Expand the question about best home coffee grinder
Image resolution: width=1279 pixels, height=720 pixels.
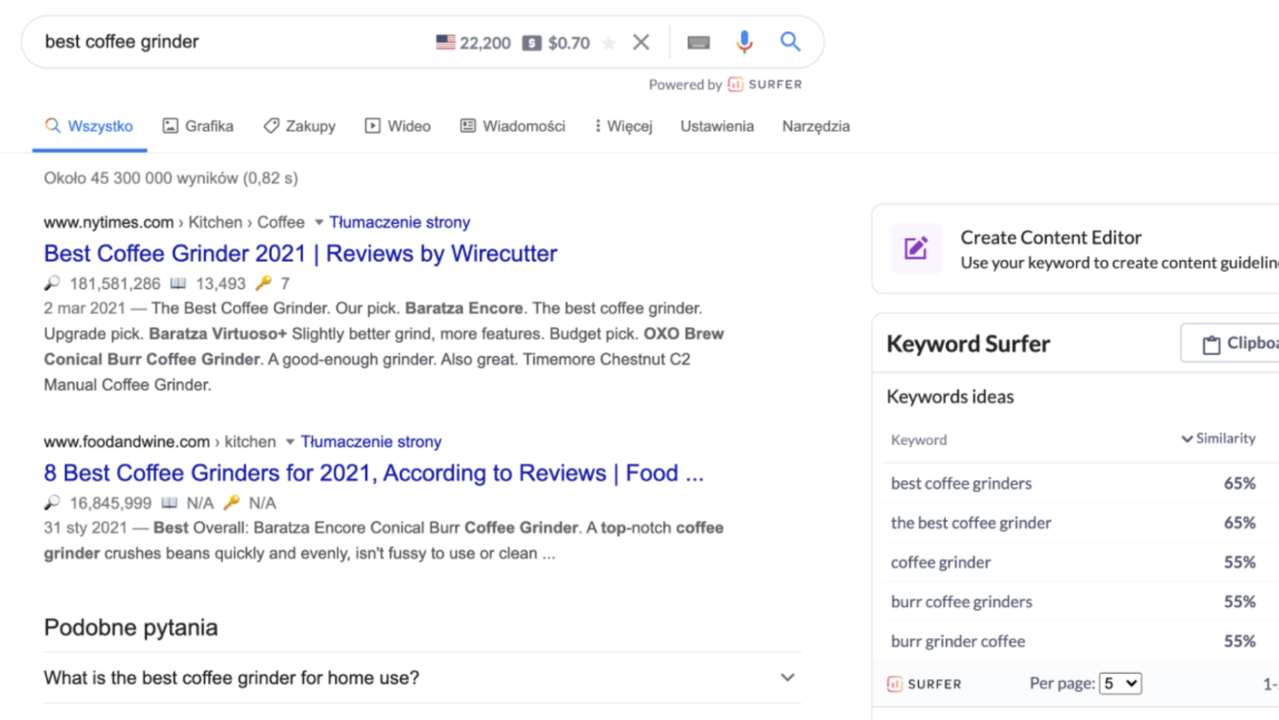point(786,677)
